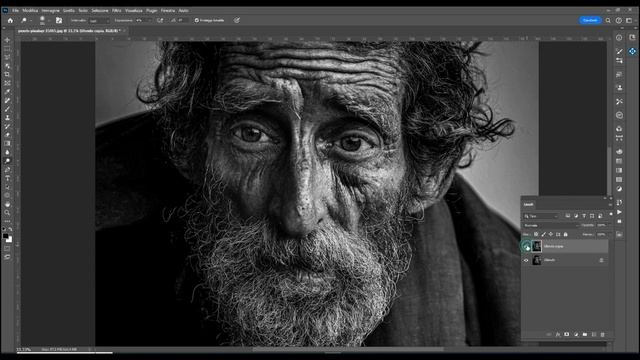This screenshot has height=360, width=640.
Task: Select the Type tool
Action: (7, 178)
